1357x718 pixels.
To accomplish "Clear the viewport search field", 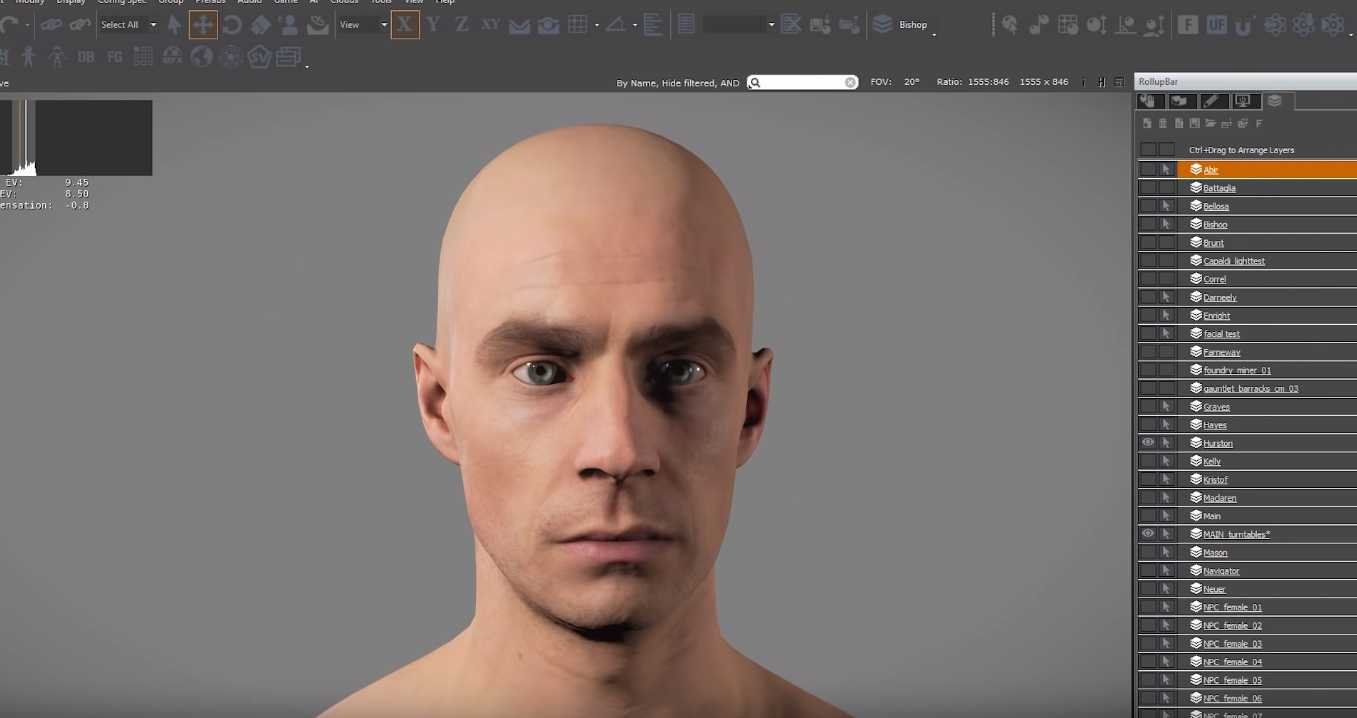I will (x=850, y=82).
